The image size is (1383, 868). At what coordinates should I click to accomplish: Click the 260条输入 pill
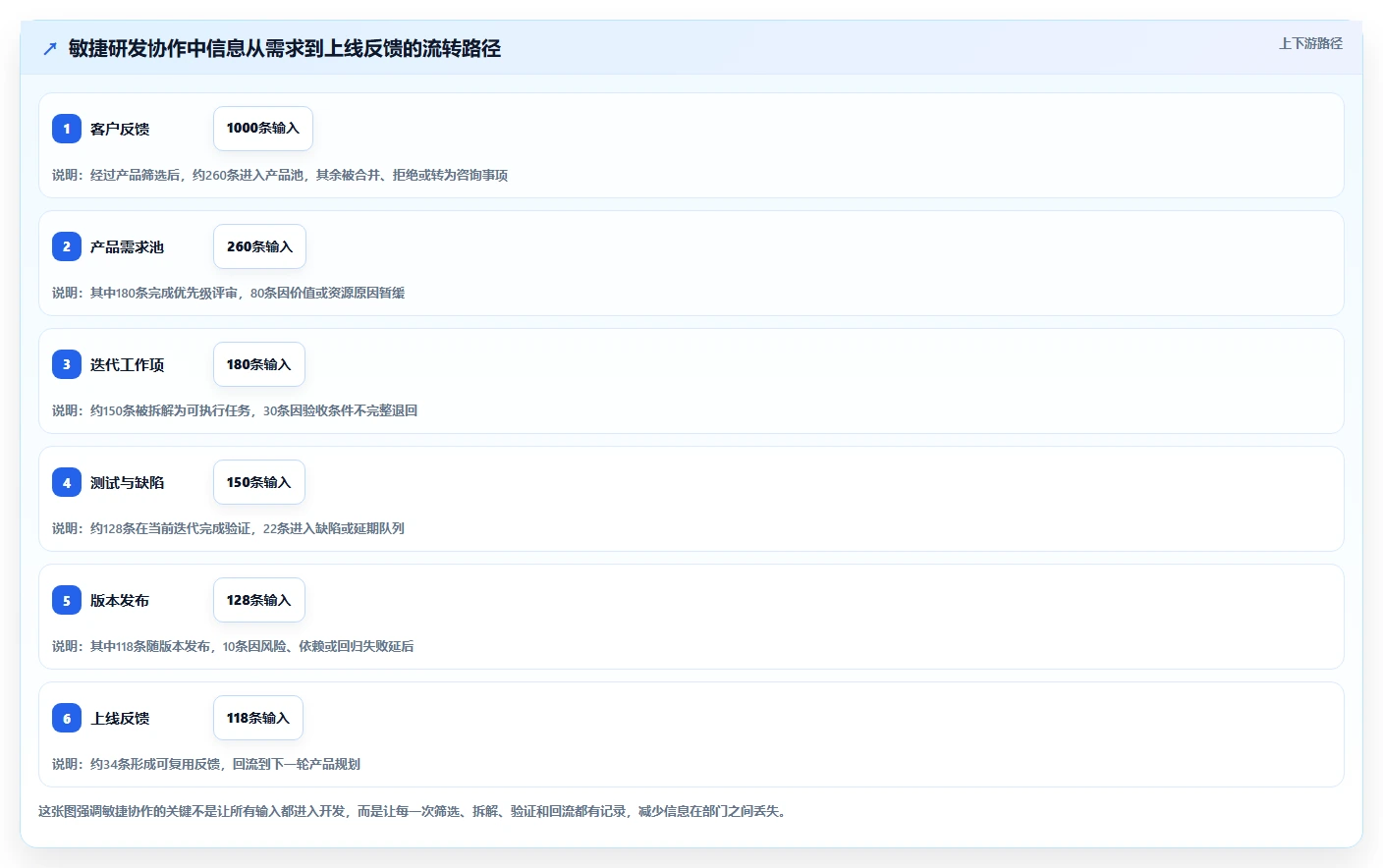point(259,246)
